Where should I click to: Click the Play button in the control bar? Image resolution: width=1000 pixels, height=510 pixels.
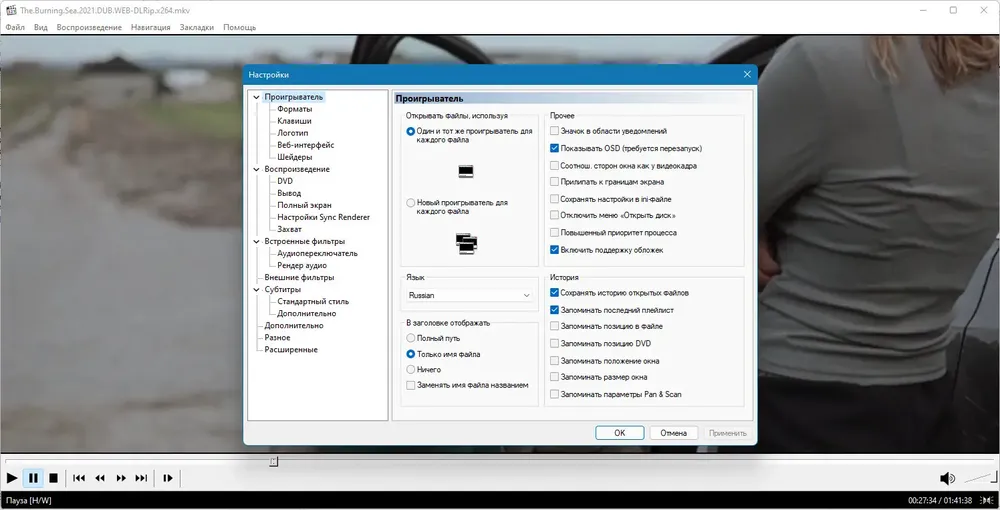tap(12, 477)
